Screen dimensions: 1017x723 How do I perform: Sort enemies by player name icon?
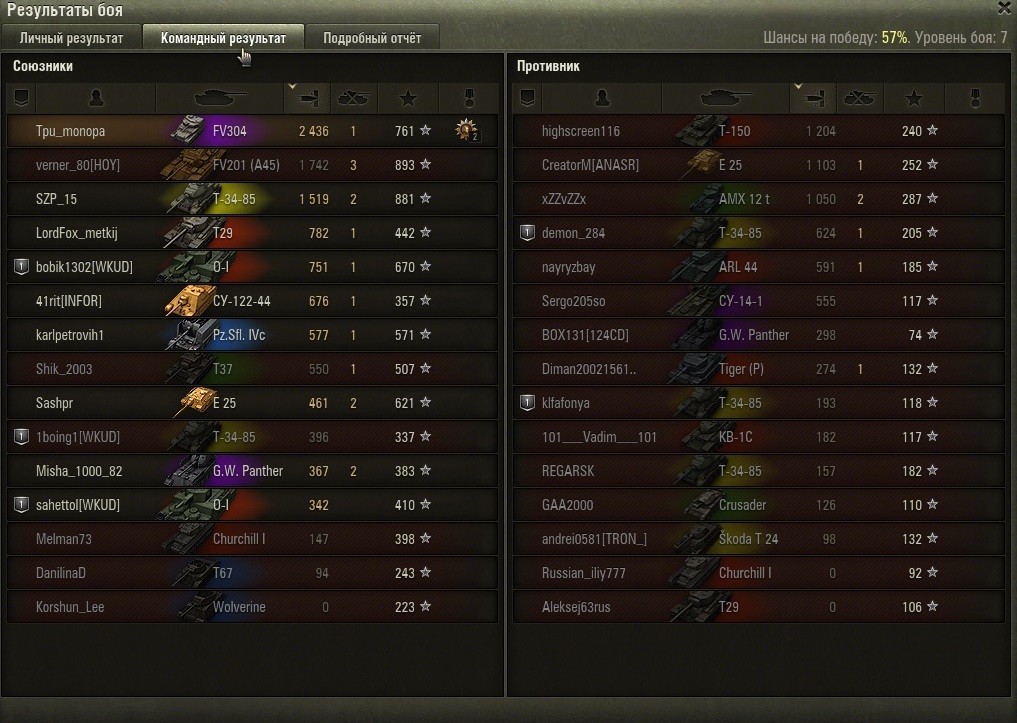(x=602, y=99)
